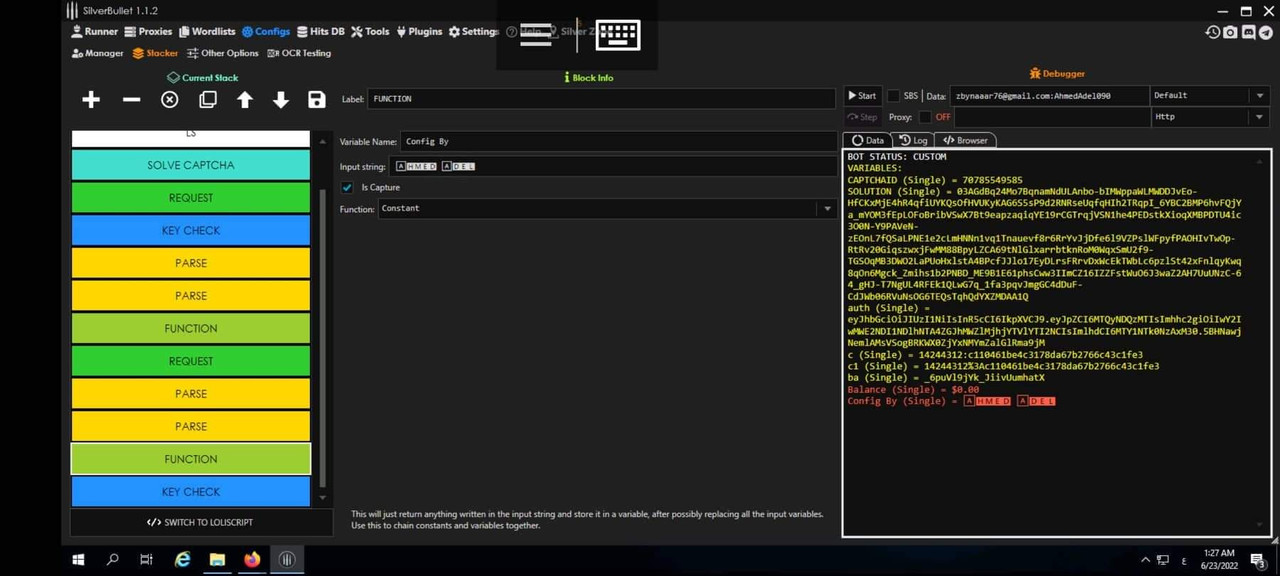1280x576 pixels.
Task: Open the Discord icon
Action: point(1248,32)
